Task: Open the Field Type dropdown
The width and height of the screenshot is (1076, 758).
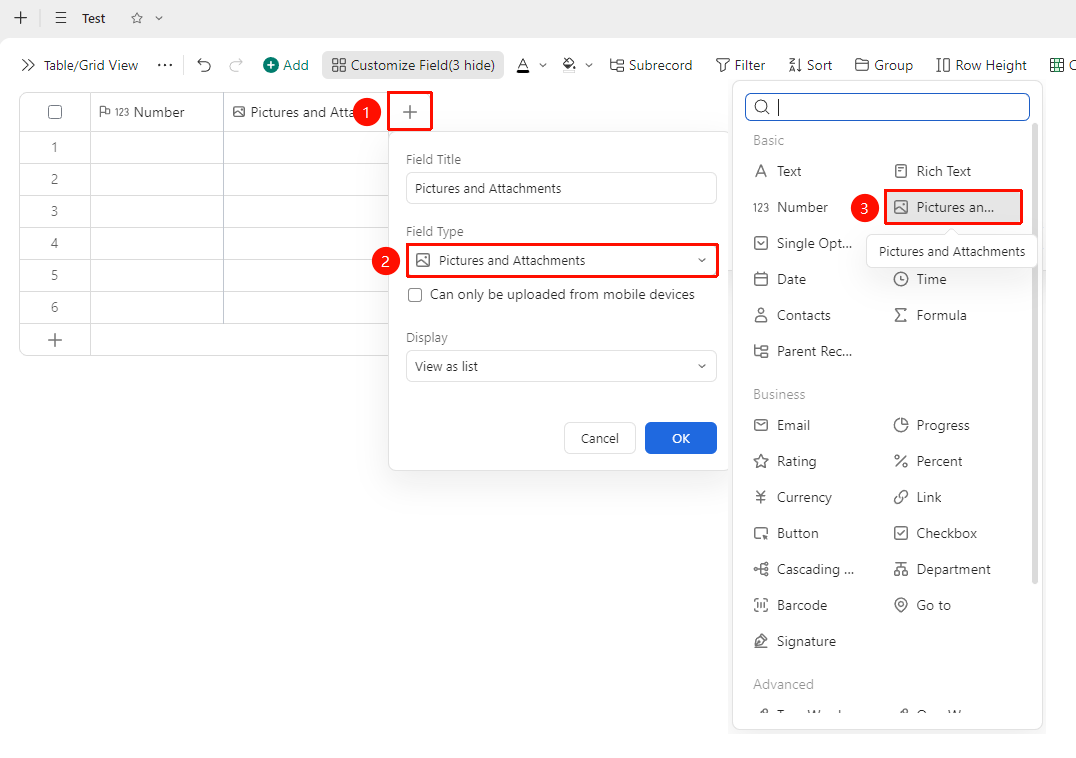Action: (x=561, y=261)
